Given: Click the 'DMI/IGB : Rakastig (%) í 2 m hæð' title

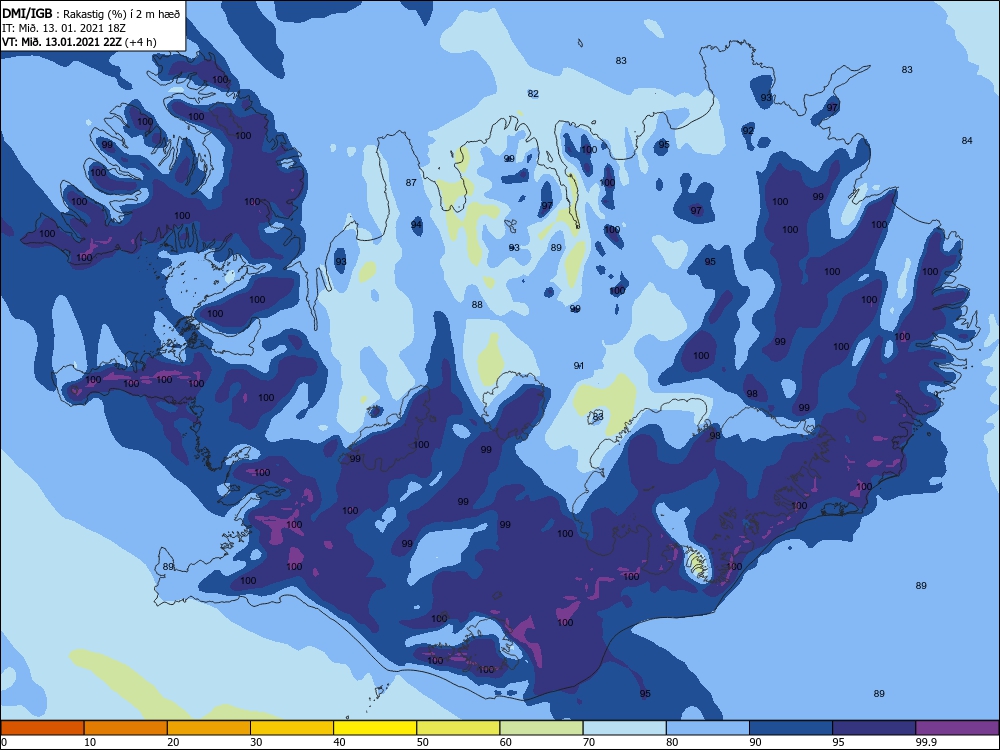Looking at the screenshot, I should click(91, 14).
